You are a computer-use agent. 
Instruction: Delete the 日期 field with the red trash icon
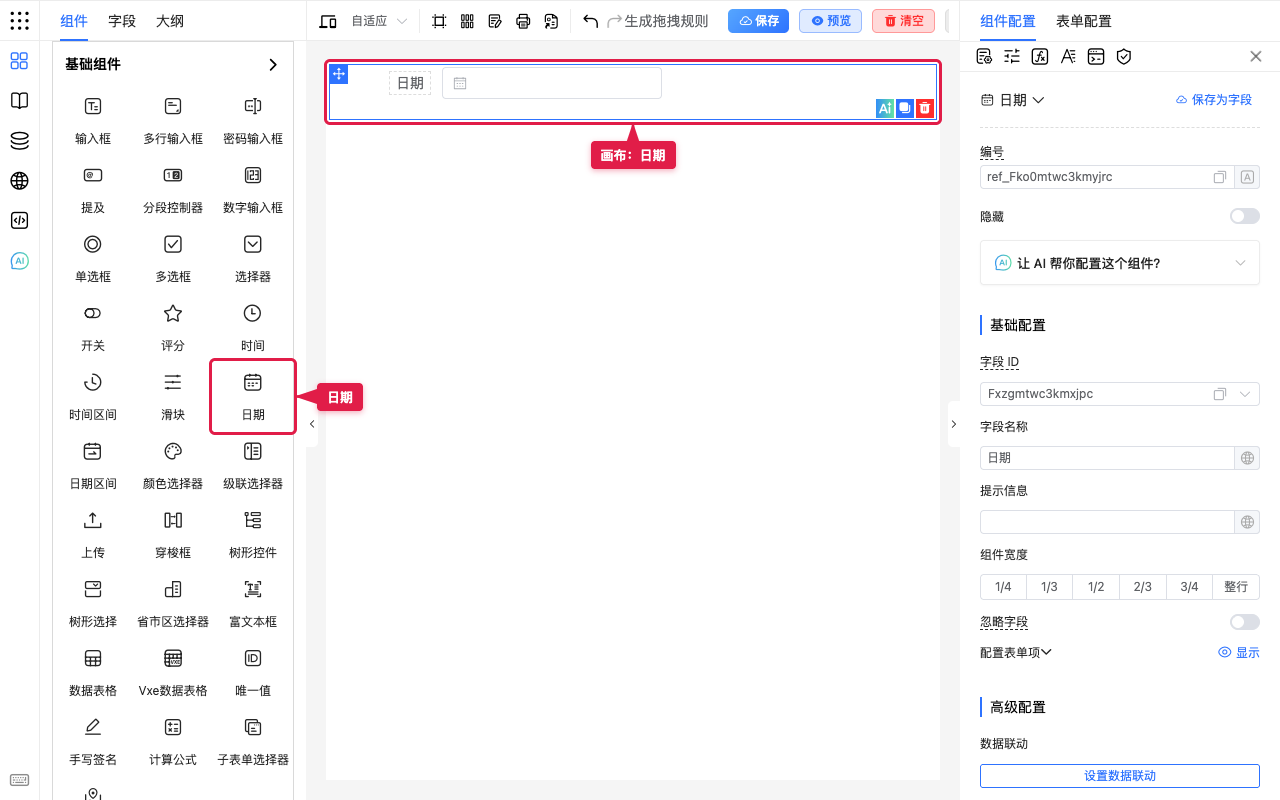tap(925, 108)
